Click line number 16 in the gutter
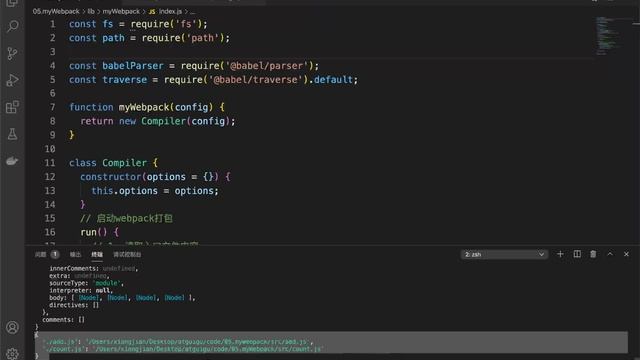The image size is (640, 360). pos(50,232)
